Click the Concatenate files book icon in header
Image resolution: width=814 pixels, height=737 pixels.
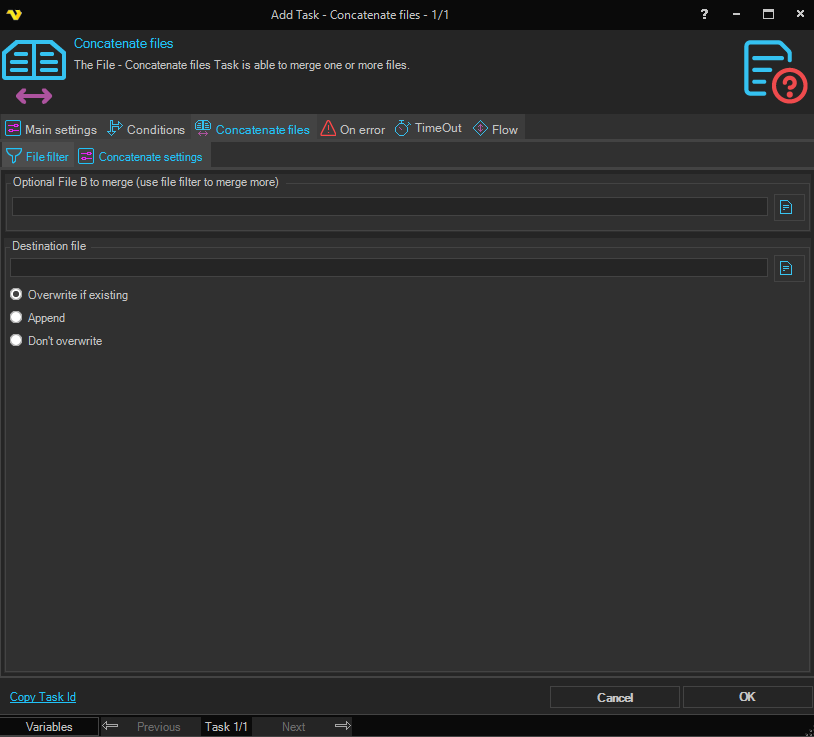[x=34, y=61]
